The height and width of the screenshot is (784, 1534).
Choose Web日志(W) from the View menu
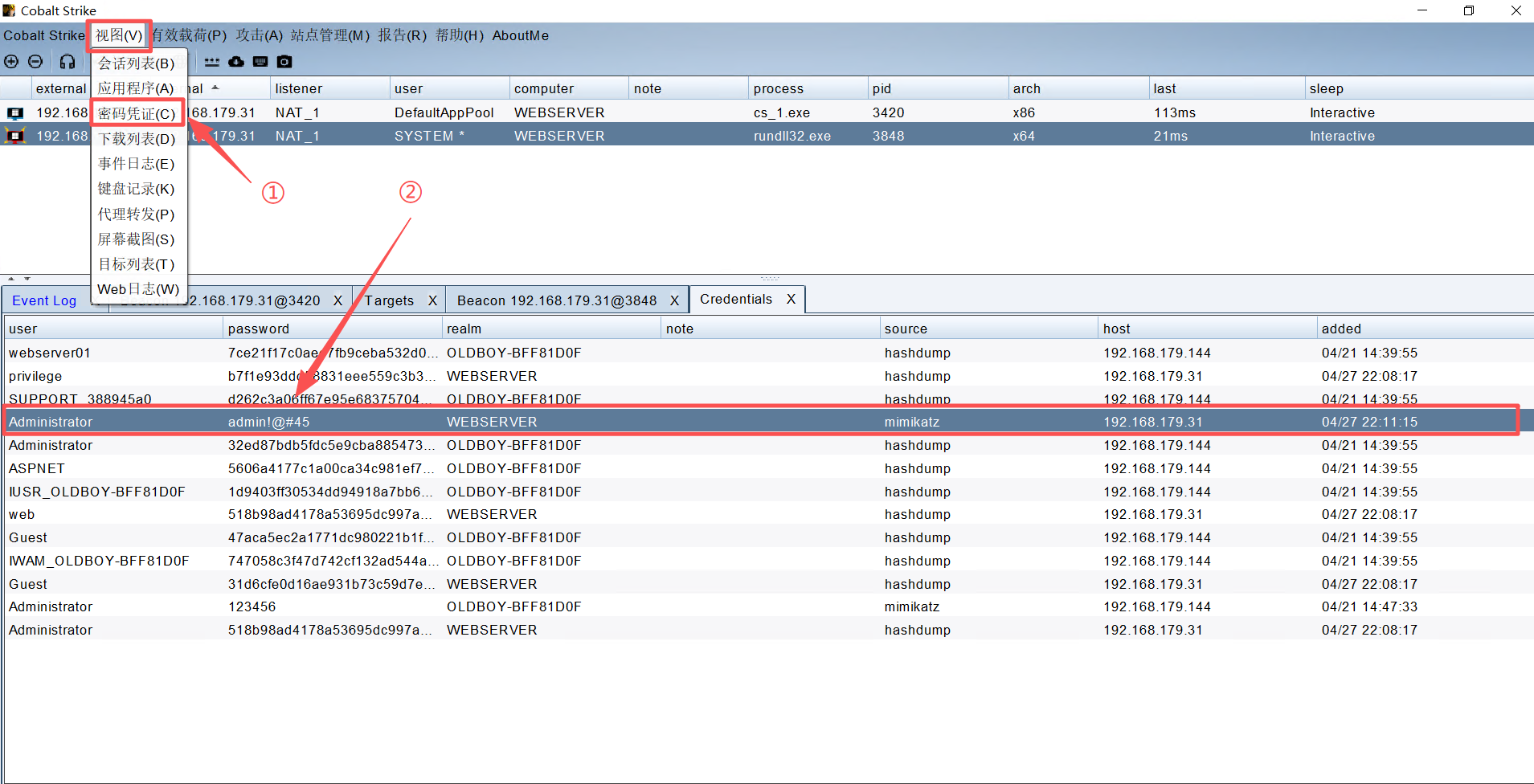138,289
